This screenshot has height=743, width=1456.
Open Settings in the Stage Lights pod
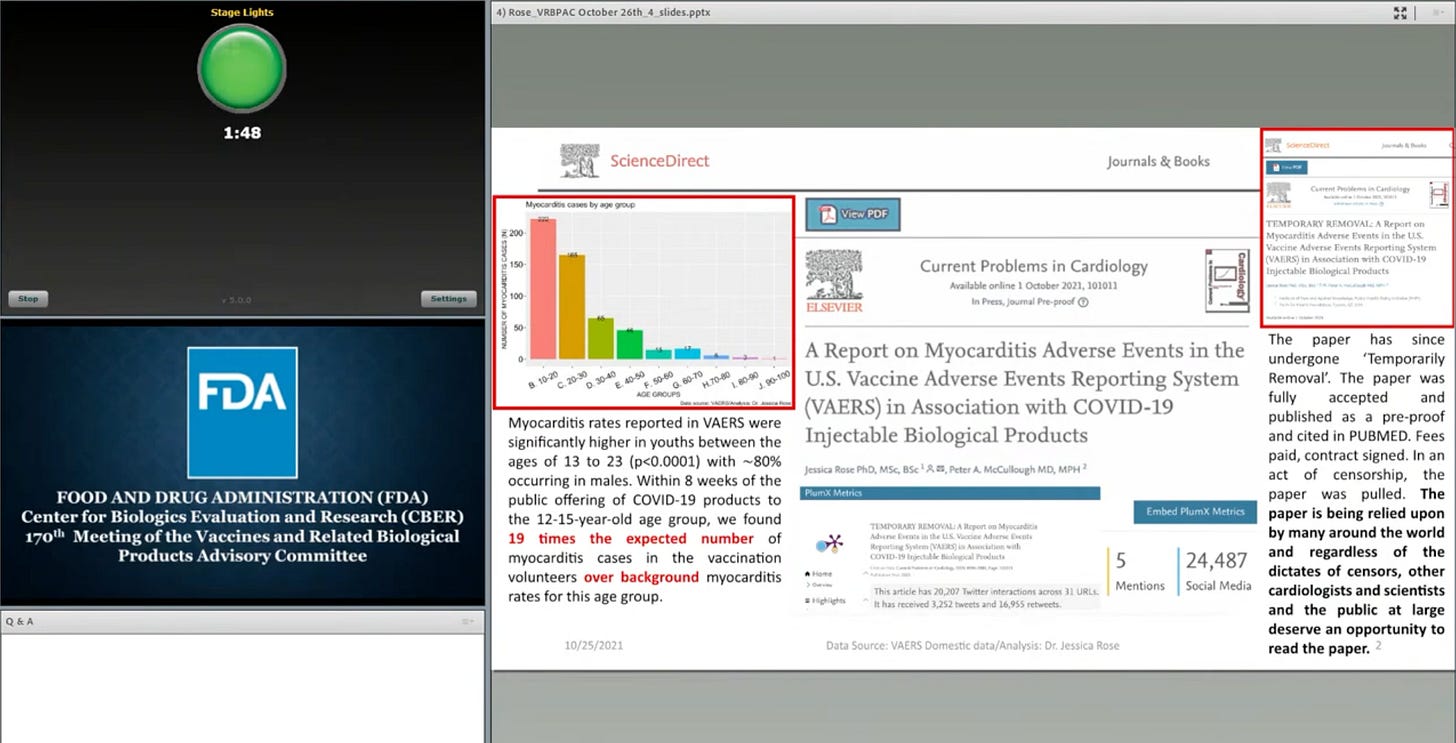tap(448, 299)
